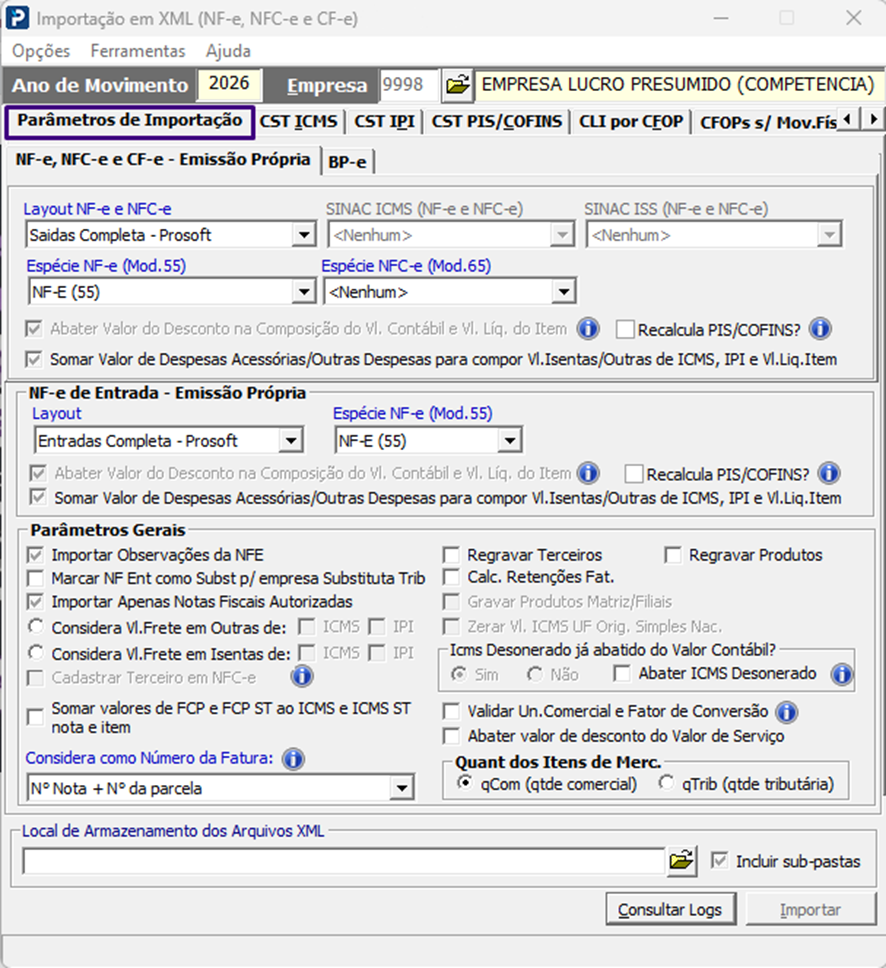Click info icon next to Validar Un.Comercial
This screenshot has width=886, height=968.
tap(786, 712)
